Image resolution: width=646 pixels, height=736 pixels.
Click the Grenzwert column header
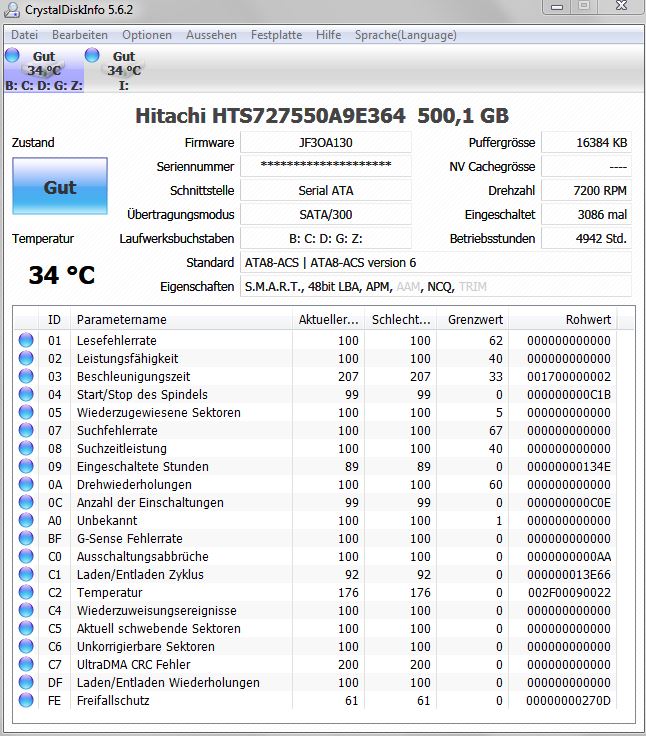pyautogui.click(x=473, y=320)
